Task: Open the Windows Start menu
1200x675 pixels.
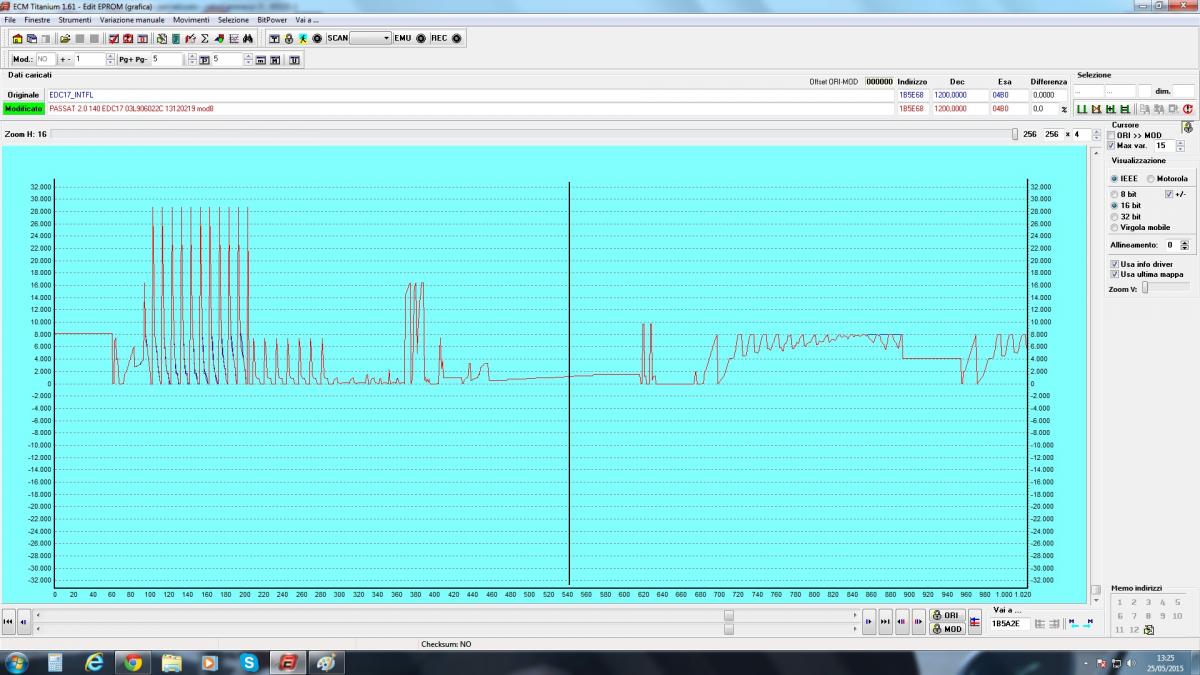Action: click(x=17, y=662)
